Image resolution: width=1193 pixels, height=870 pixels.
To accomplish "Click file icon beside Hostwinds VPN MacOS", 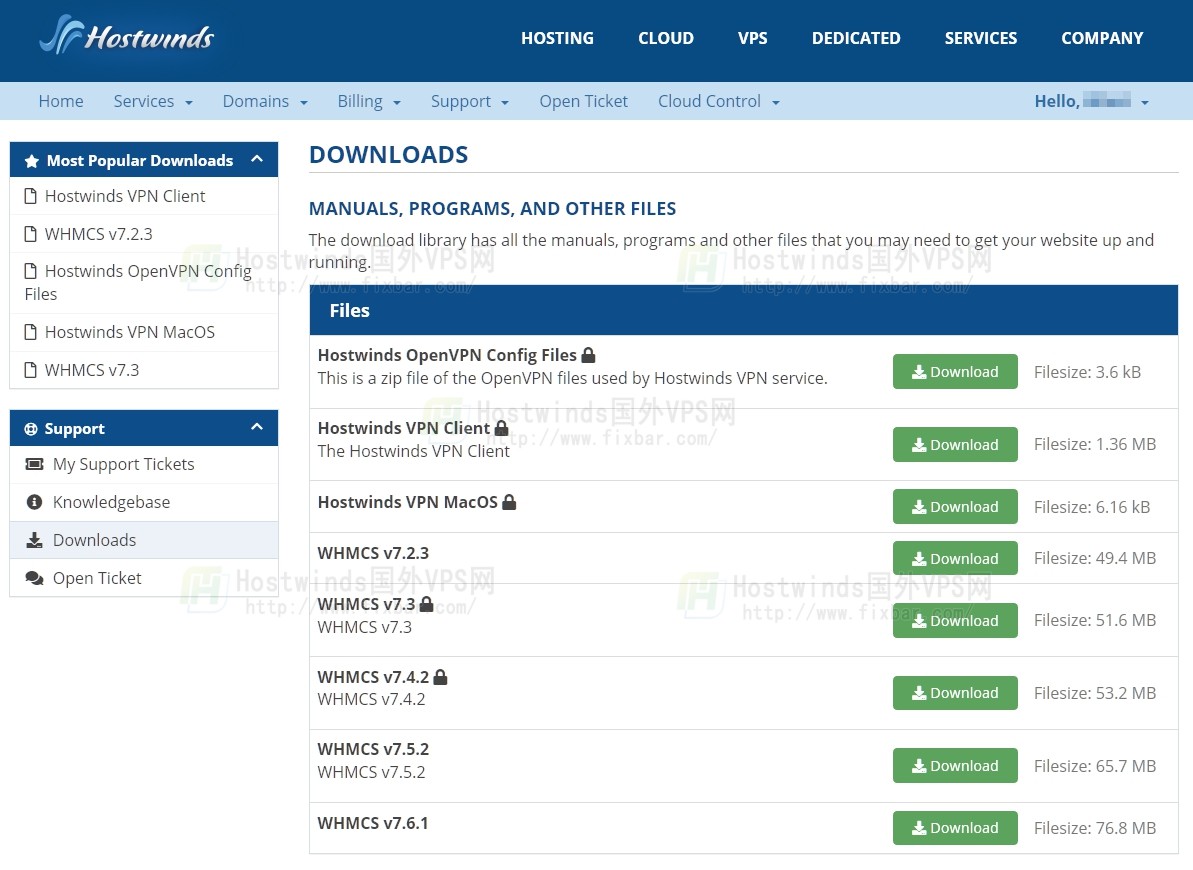I will (x=30, y=332).
